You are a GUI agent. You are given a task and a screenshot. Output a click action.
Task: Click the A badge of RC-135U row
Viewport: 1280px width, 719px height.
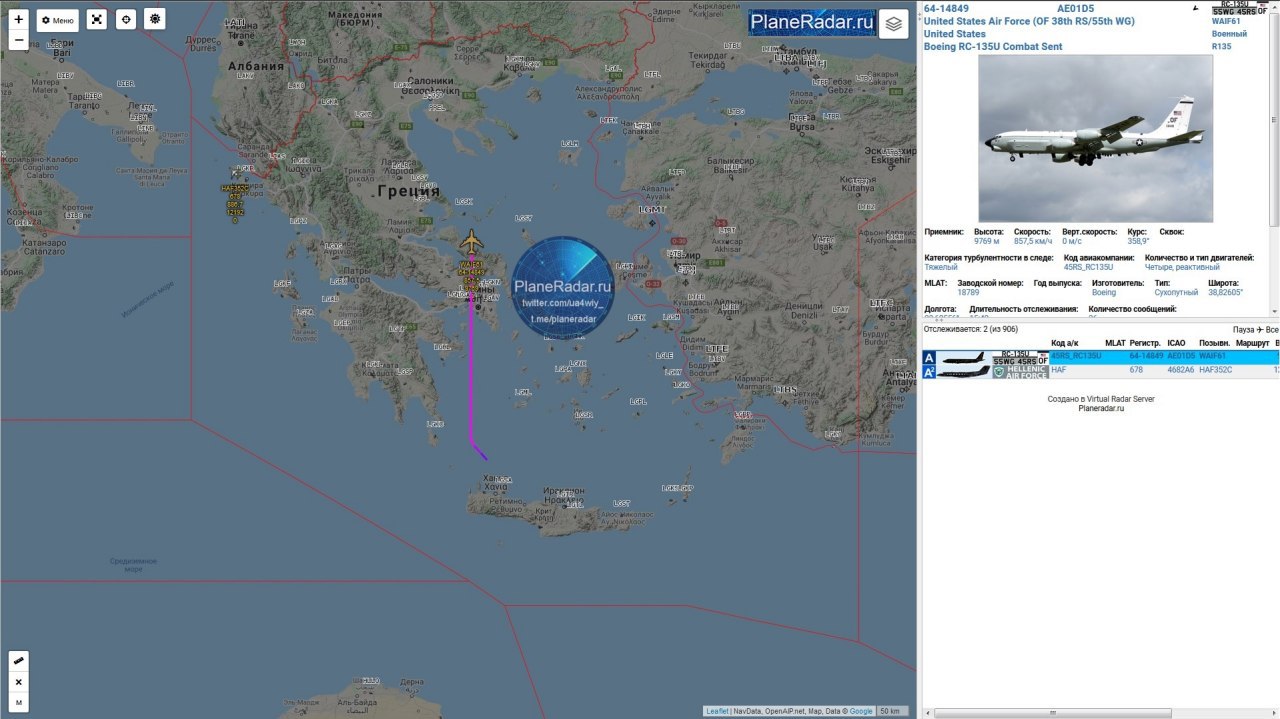tap(930, 357)
